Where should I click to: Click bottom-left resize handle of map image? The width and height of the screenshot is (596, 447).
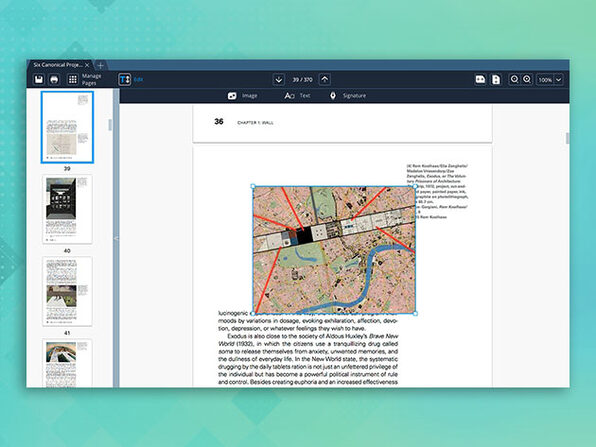pyautogui.click(x=254, y=313)
